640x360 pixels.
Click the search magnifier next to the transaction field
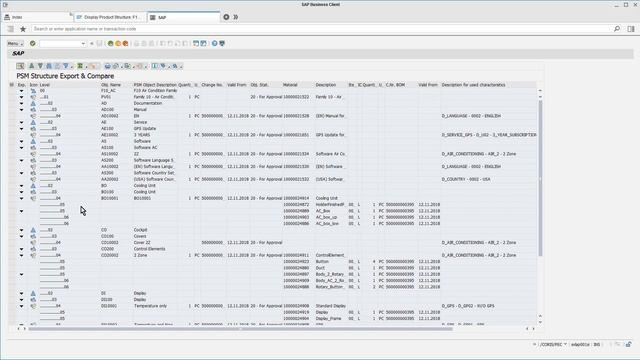[617, 29]
